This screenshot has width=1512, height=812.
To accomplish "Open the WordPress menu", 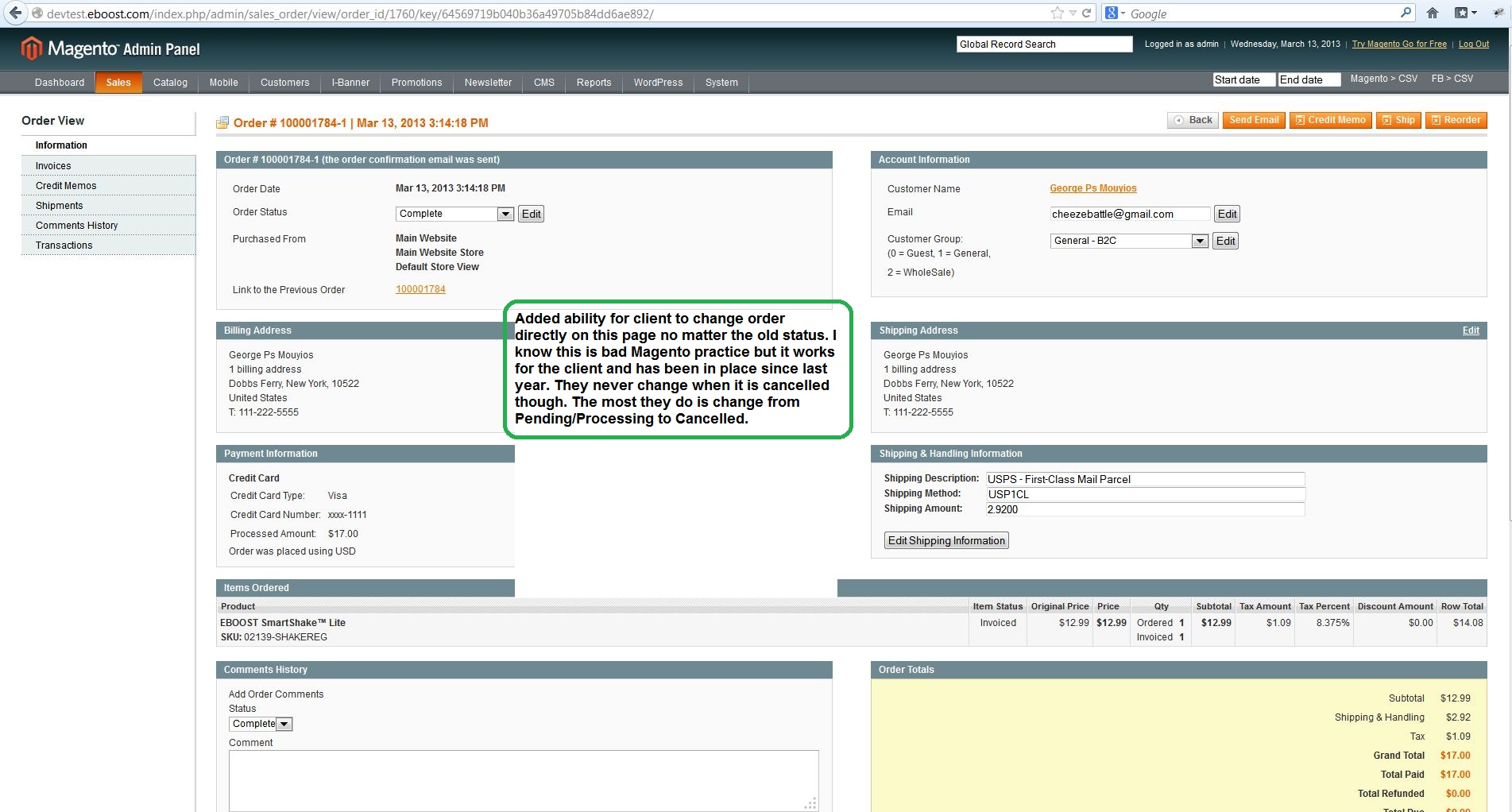I will pos(658,83).
